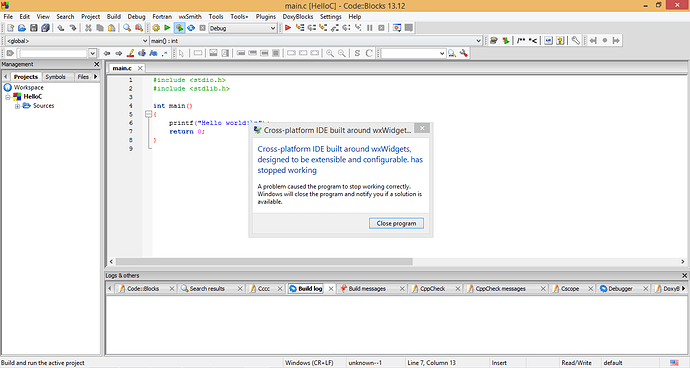Click the debugger Next line icon

pos(312,28)
